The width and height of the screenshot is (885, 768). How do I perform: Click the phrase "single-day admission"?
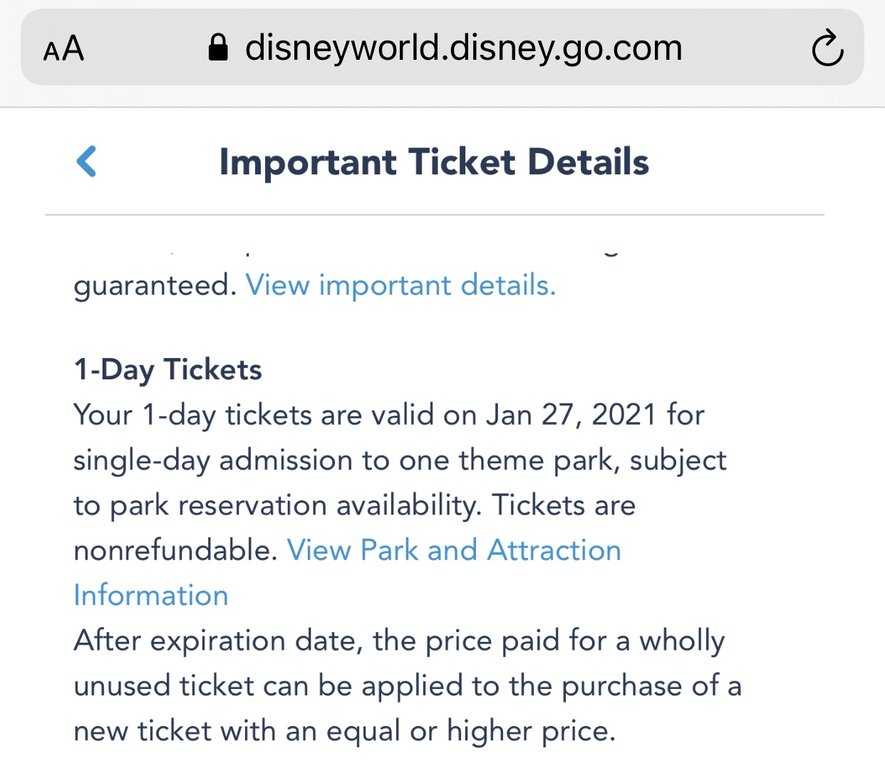[x=211, y=460]
